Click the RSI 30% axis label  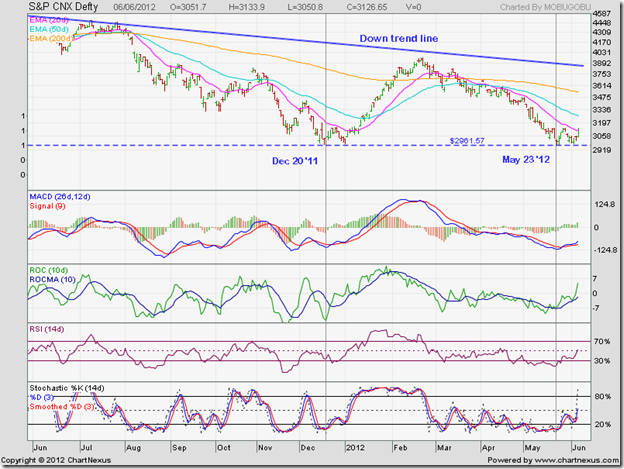[x=602, y=361]
